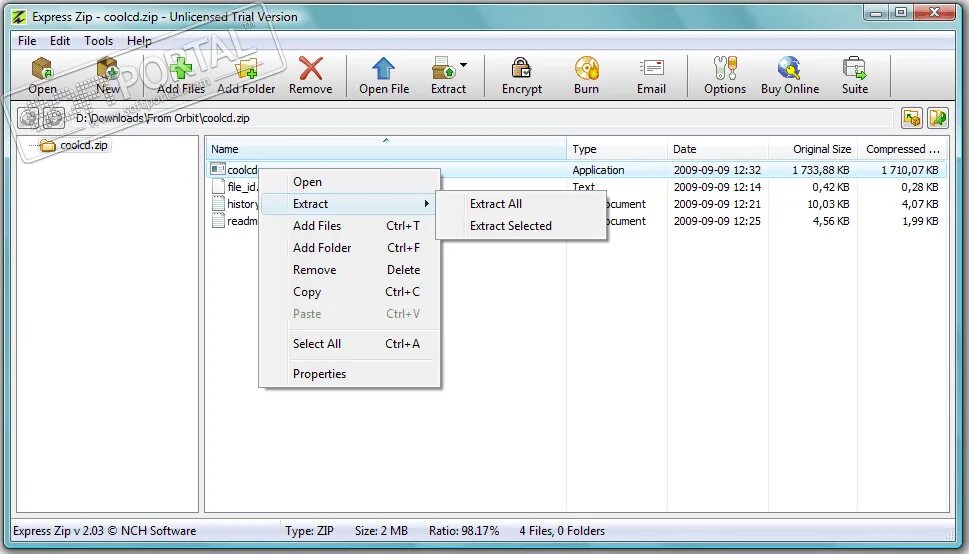Click the date 2009-09-09 12:25
This screenshot has height=554, width=969.
[x=717, y=221]
